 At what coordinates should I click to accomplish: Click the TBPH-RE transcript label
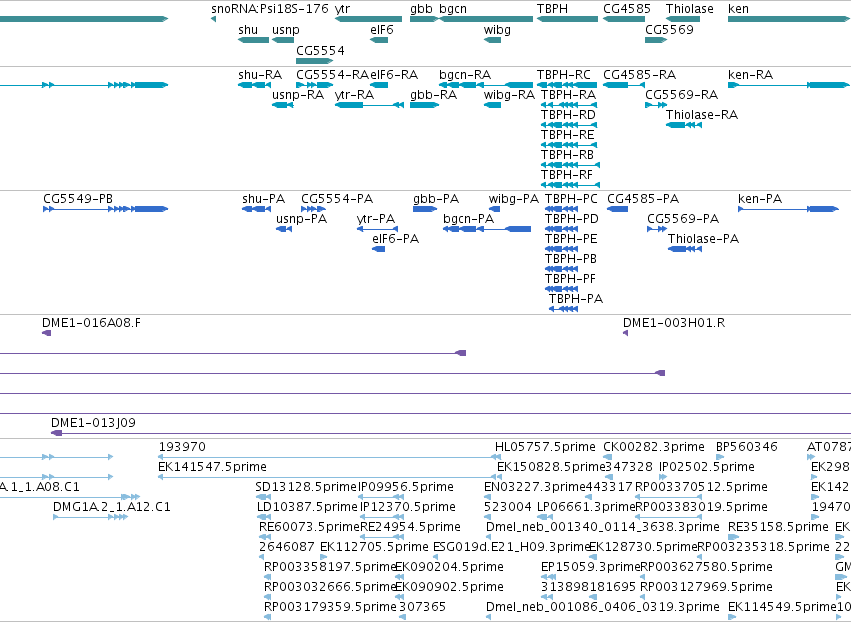(x=567, y=135)
